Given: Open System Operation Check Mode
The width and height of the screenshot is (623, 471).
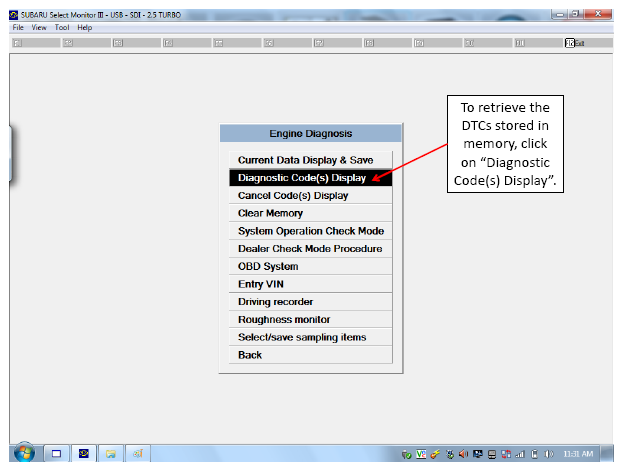Looking at the screenshot, I should 310,231.
